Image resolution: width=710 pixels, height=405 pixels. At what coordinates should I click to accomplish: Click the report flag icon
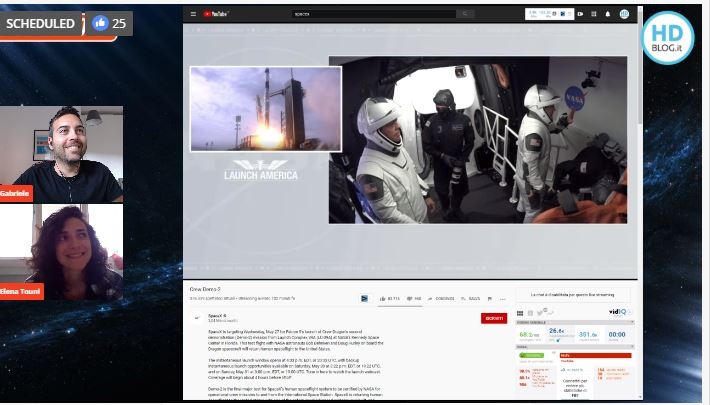click(x=489, y=299)
